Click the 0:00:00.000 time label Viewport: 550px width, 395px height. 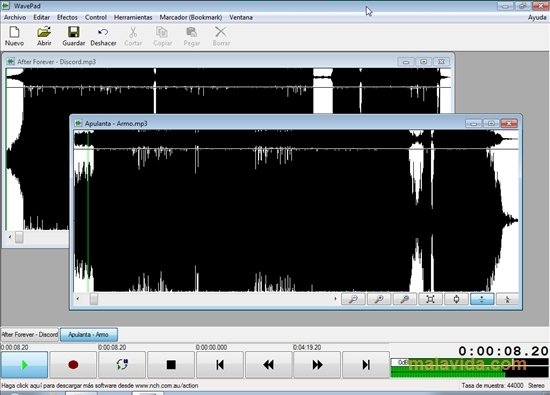(211, 347)
